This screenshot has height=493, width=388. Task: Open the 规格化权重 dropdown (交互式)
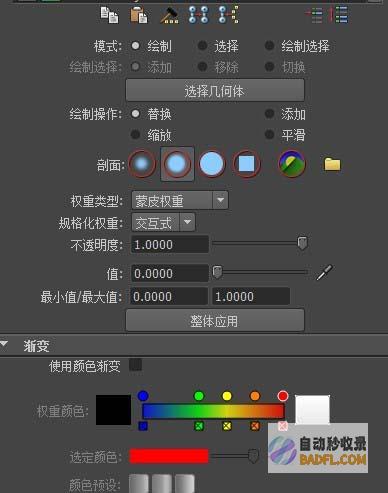[x=164, y=222]
